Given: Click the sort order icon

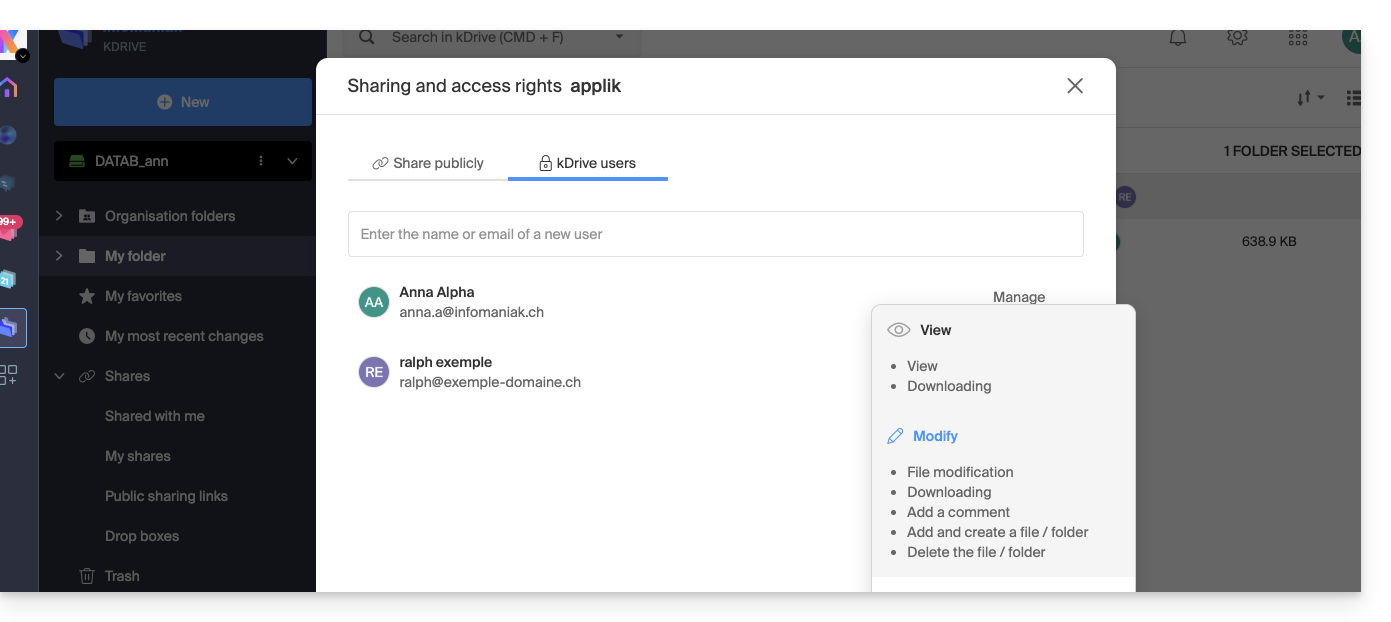Looking at the screenshot, I should (1309, 98).
